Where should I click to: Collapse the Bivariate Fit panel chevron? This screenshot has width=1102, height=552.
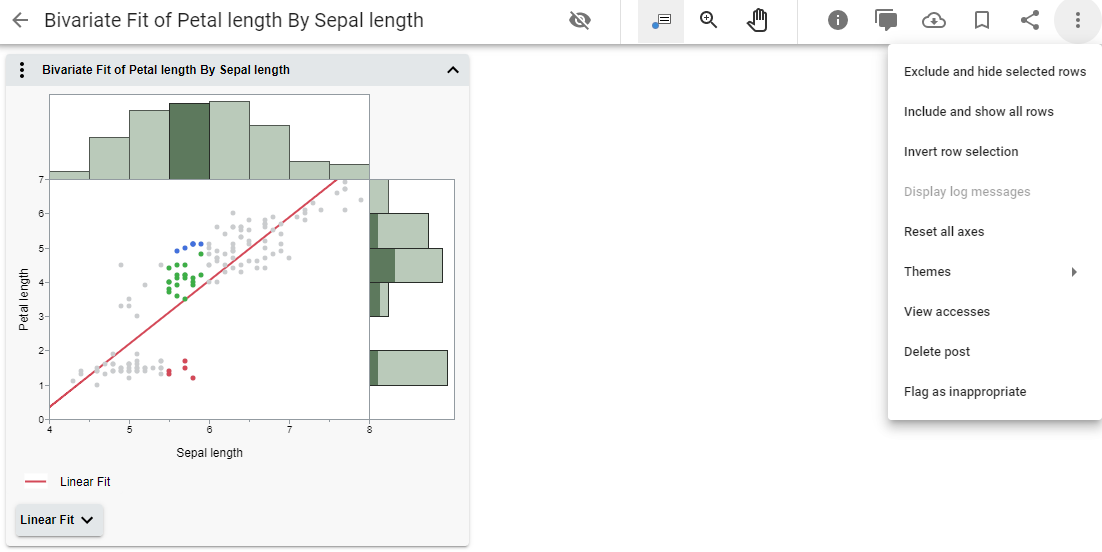point(452,70)
